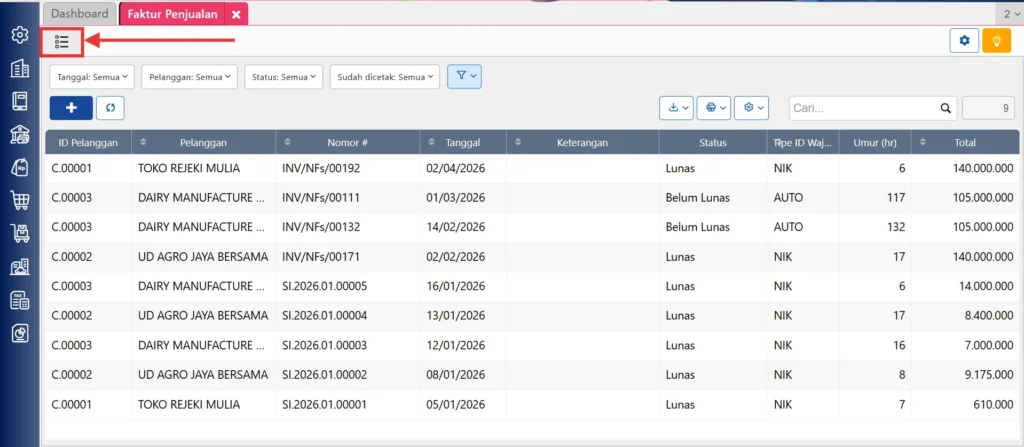Click the orange lightbulb tips icon
The height and width of the screenshot is (447, 1024).
pos(997,41)
